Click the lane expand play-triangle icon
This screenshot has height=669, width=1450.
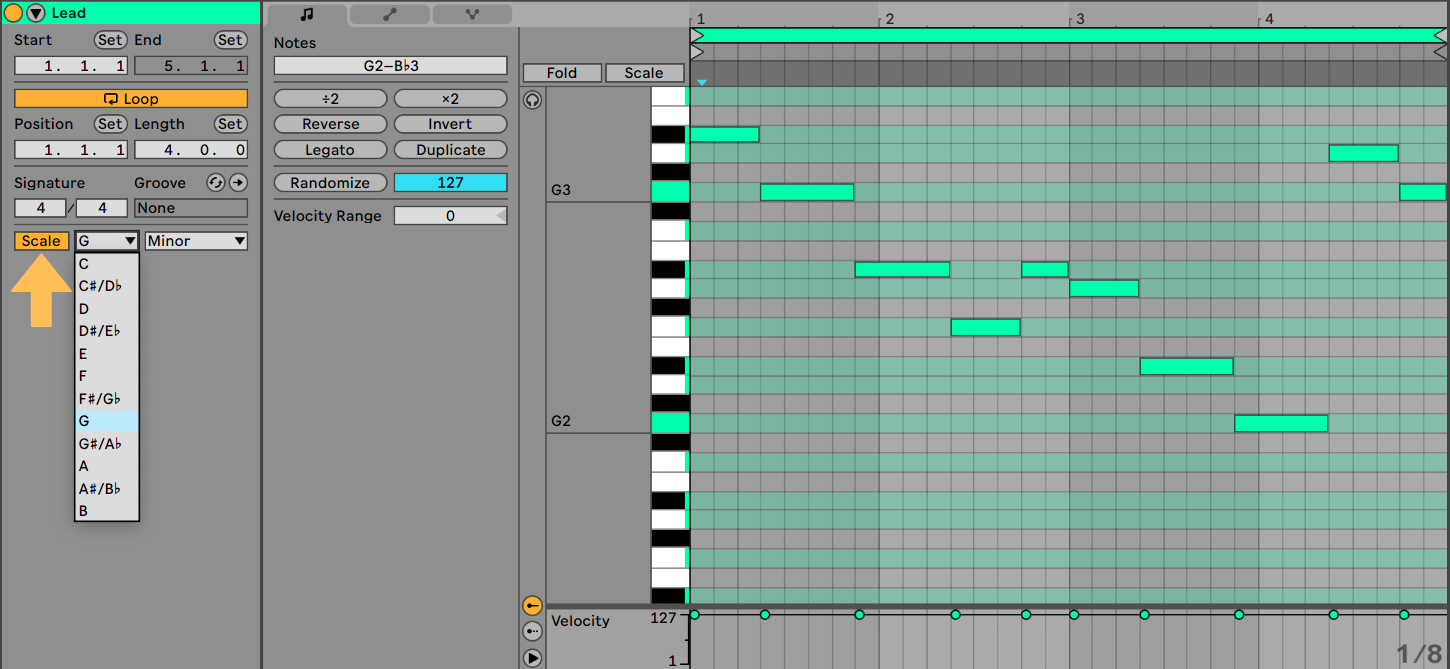[x=532, y=658]
